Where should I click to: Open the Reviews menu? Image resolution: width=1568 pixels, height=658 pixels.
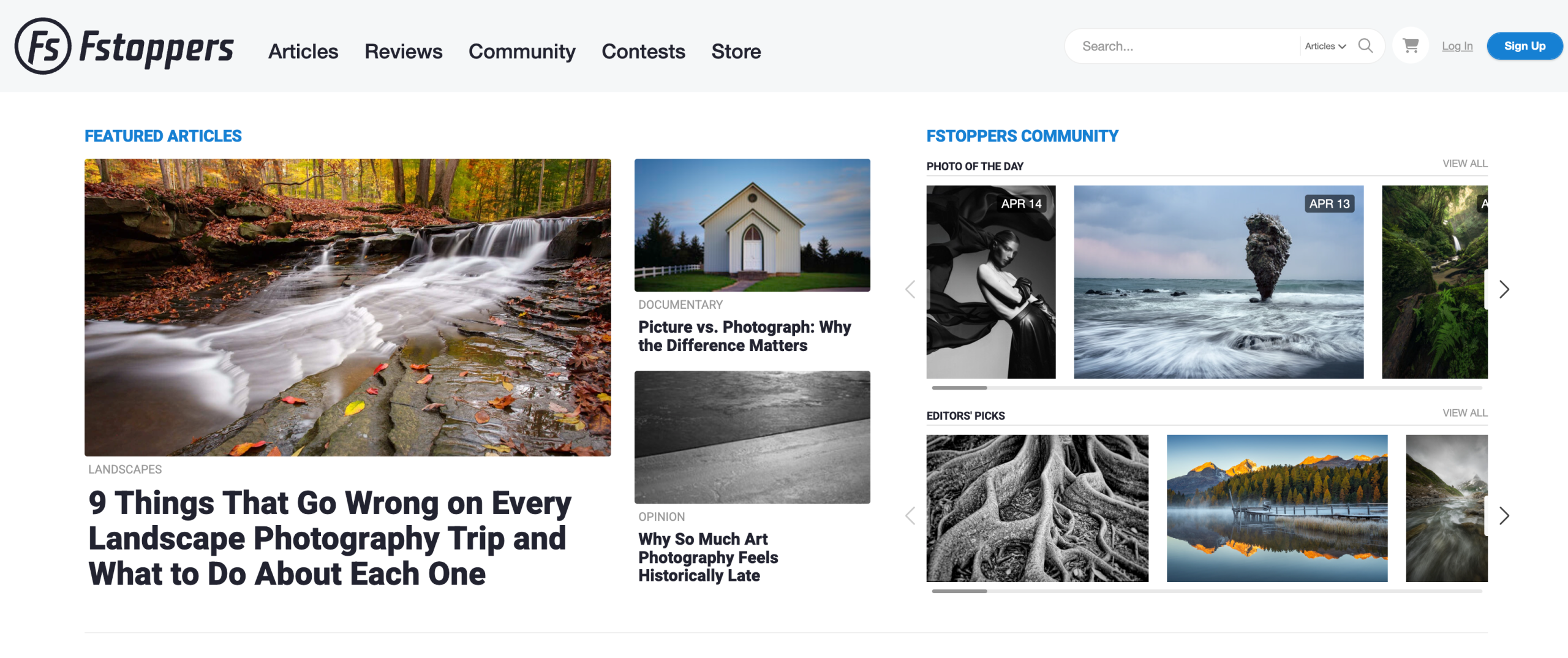coord(404,51)
